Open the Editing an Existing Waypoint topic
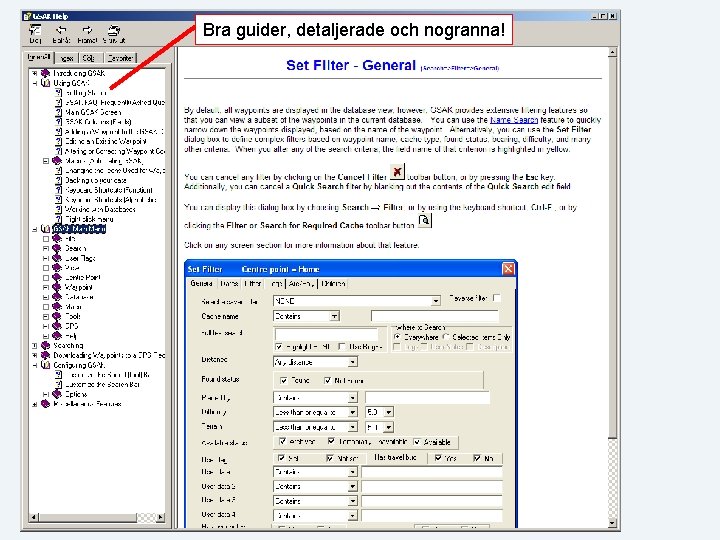Image resolution: width=720 pixels, height=540 pixels. coord(106,141)
